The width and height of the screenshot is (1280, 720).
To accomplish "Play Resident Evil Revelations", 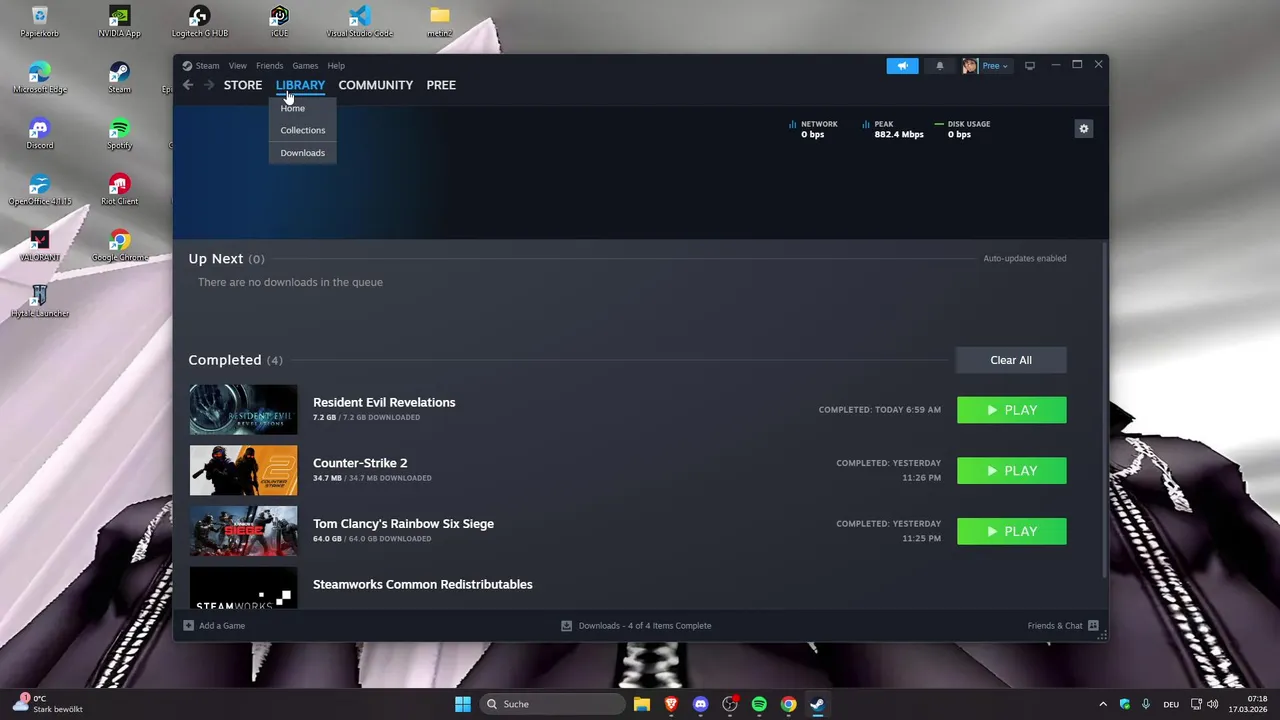I will (1012, 410).
